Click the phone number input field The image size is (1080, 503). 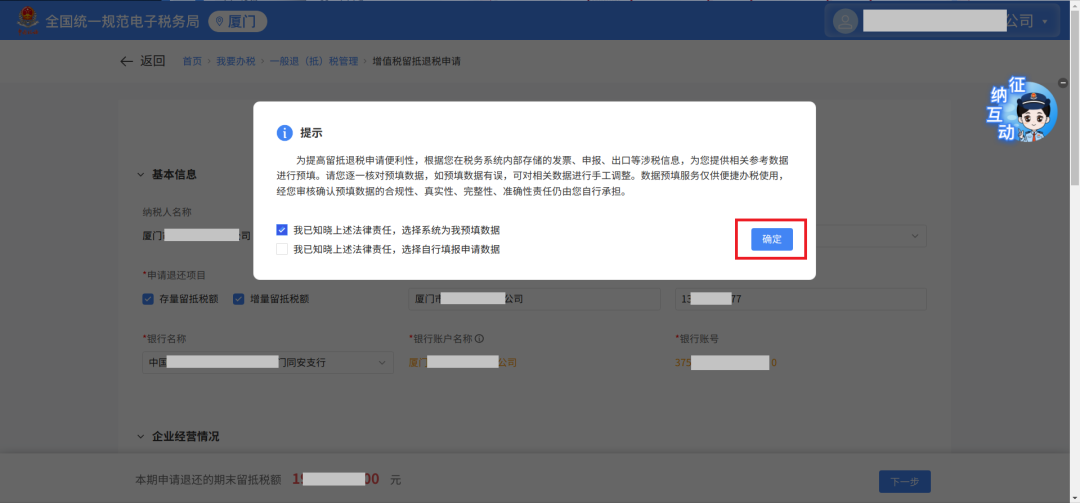pos(800,299)
